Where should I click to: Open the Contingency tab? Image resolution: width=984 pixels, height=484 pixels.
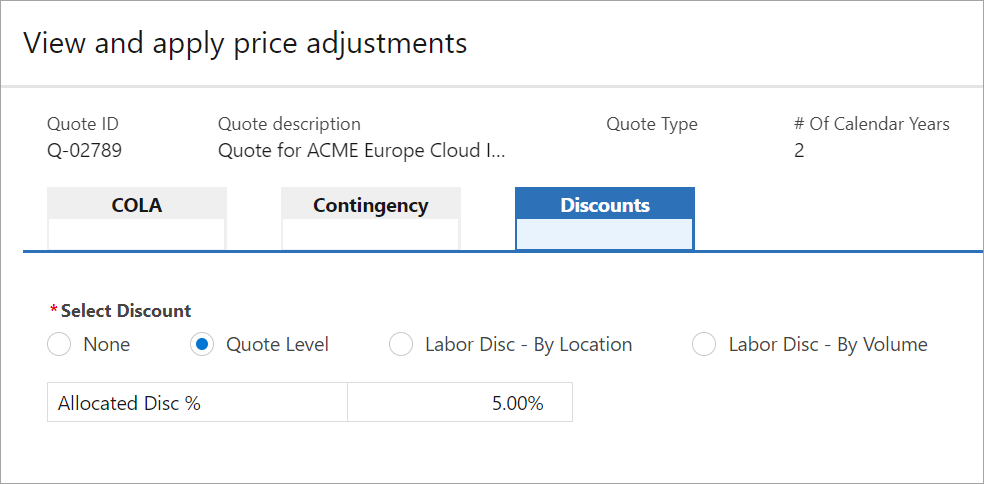point(370,205)
